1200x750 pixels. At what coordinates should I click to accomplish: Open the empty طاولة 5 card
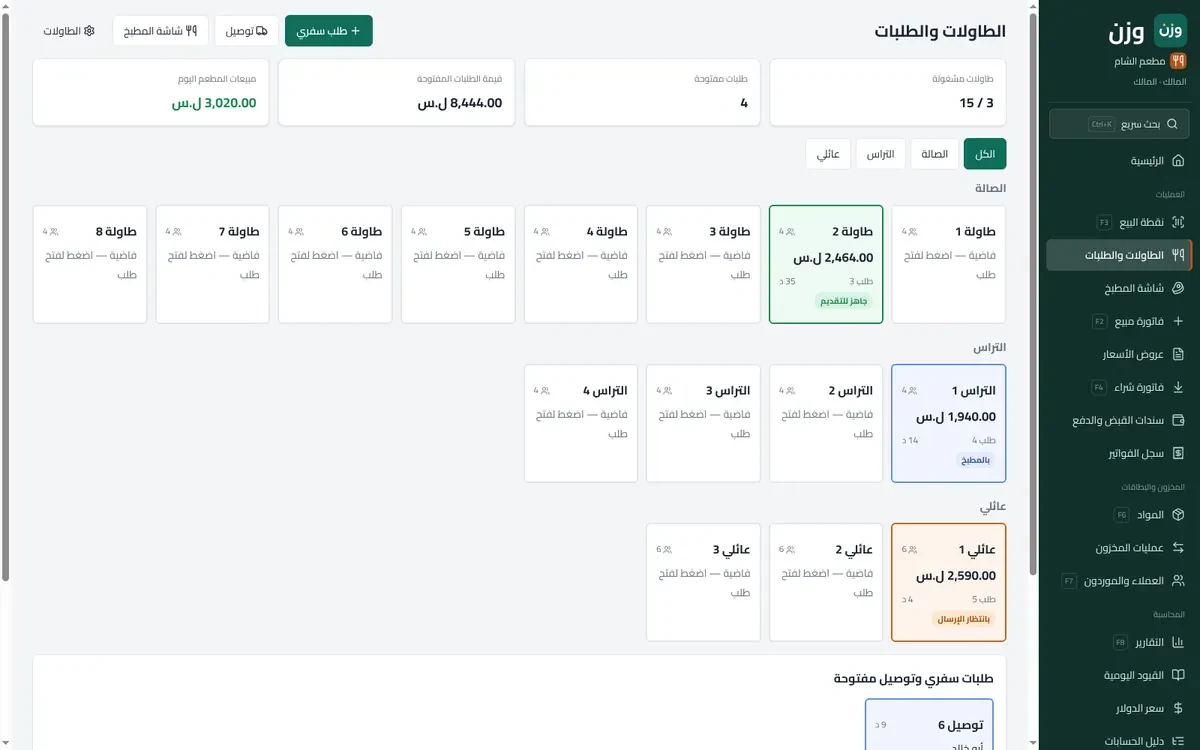pyautogui.click(x=458, y=265)
